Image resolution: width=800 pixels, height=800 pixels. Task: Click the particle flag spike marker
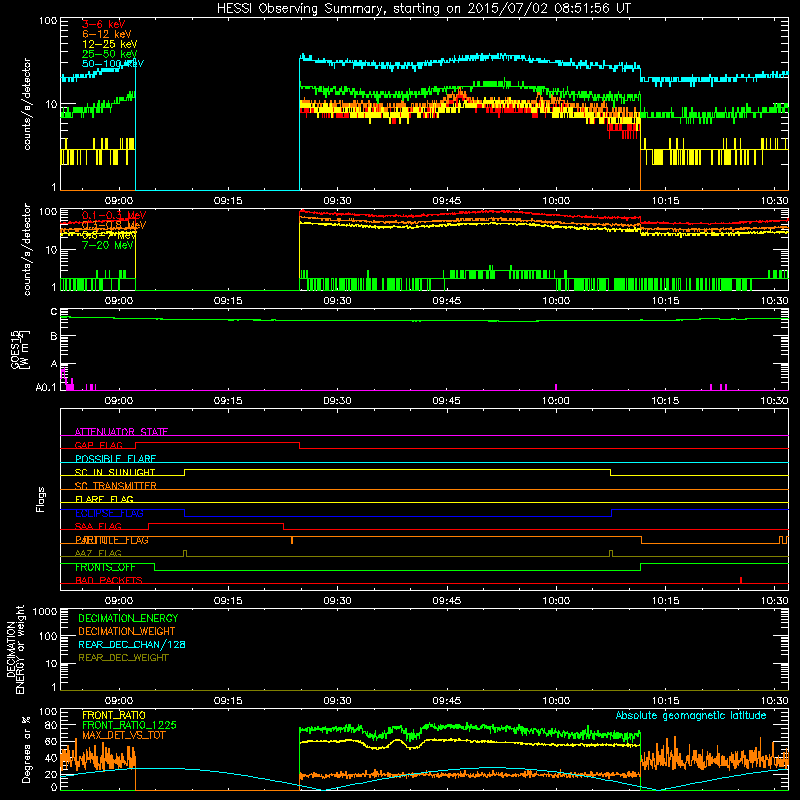click(x=292, y=540)
